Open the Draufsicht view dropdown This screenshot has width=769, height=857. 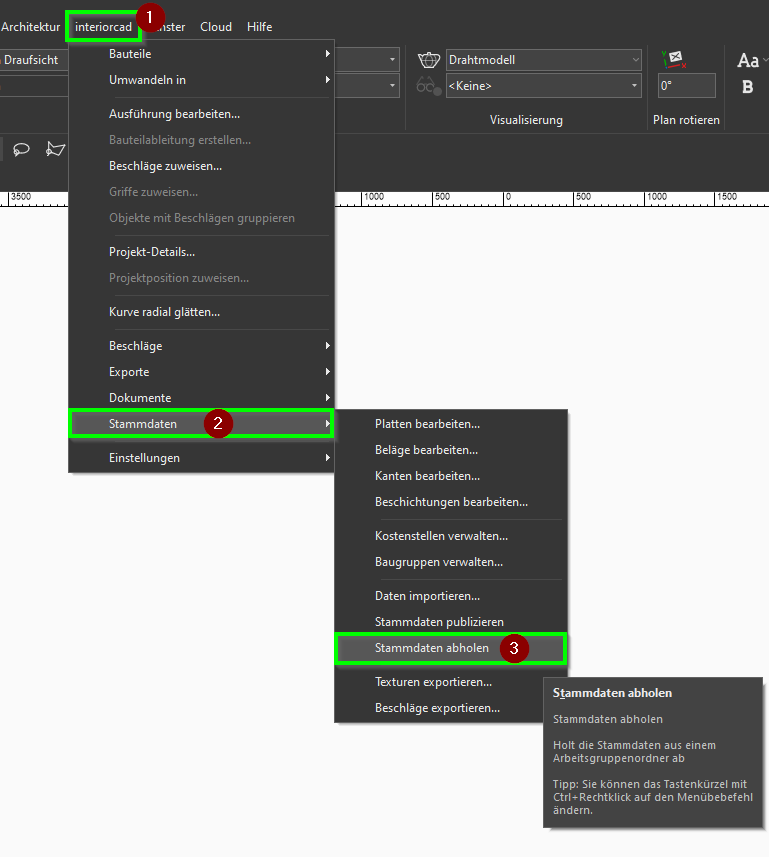coord(33,60)
